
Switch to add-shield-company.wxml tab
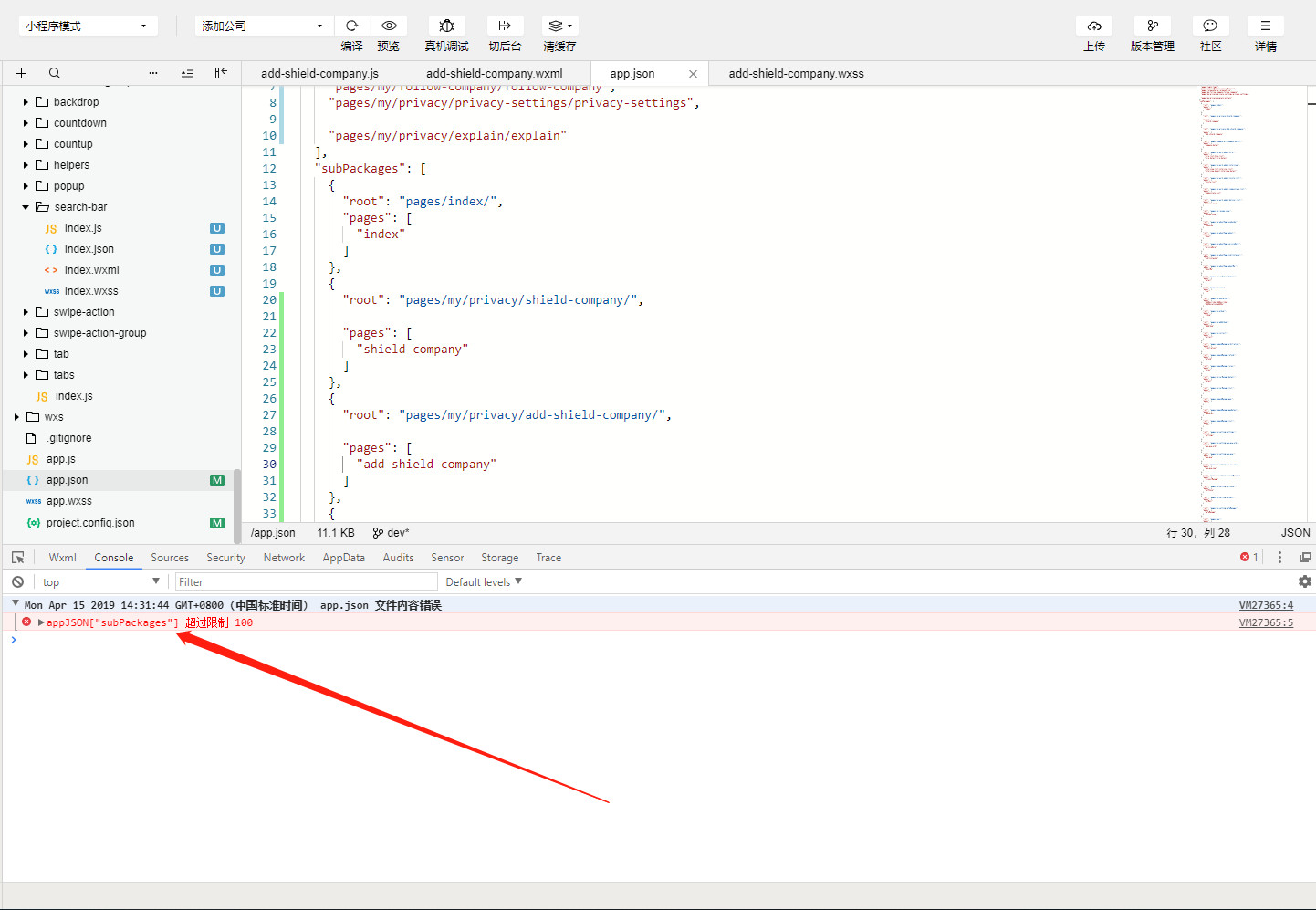pyautogui.click(x=495, y=74)
